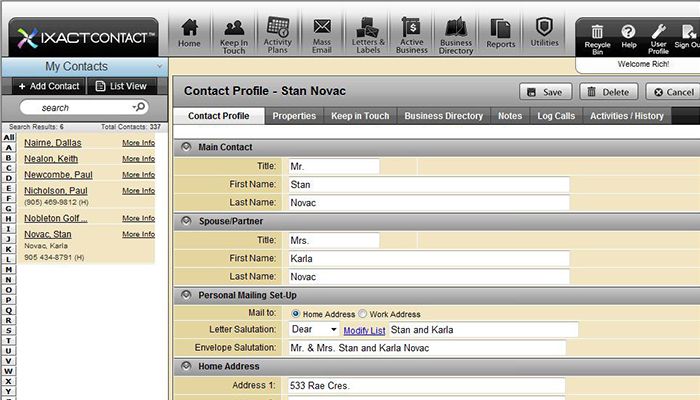Collapse the Home Address section

(186, 366)
